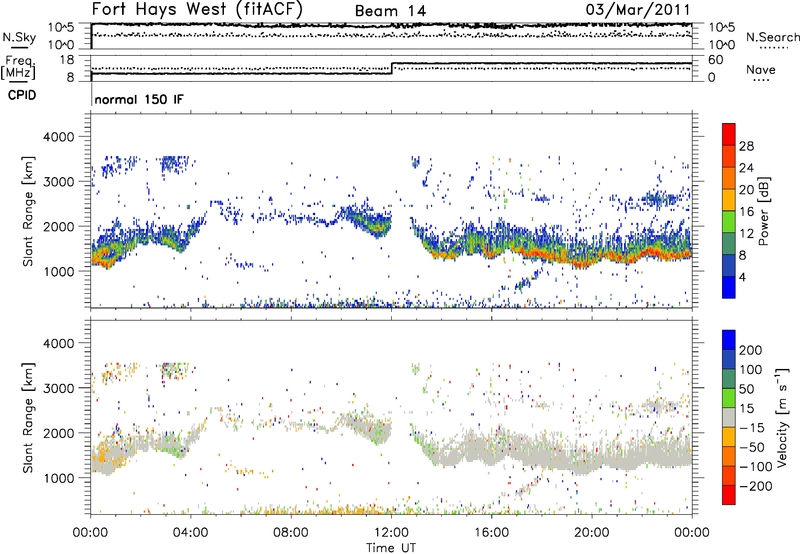This screenshot has height=554, width=800.
Task: Click the 'normal 150 IF' CPID text
Action: pos(139,99)
